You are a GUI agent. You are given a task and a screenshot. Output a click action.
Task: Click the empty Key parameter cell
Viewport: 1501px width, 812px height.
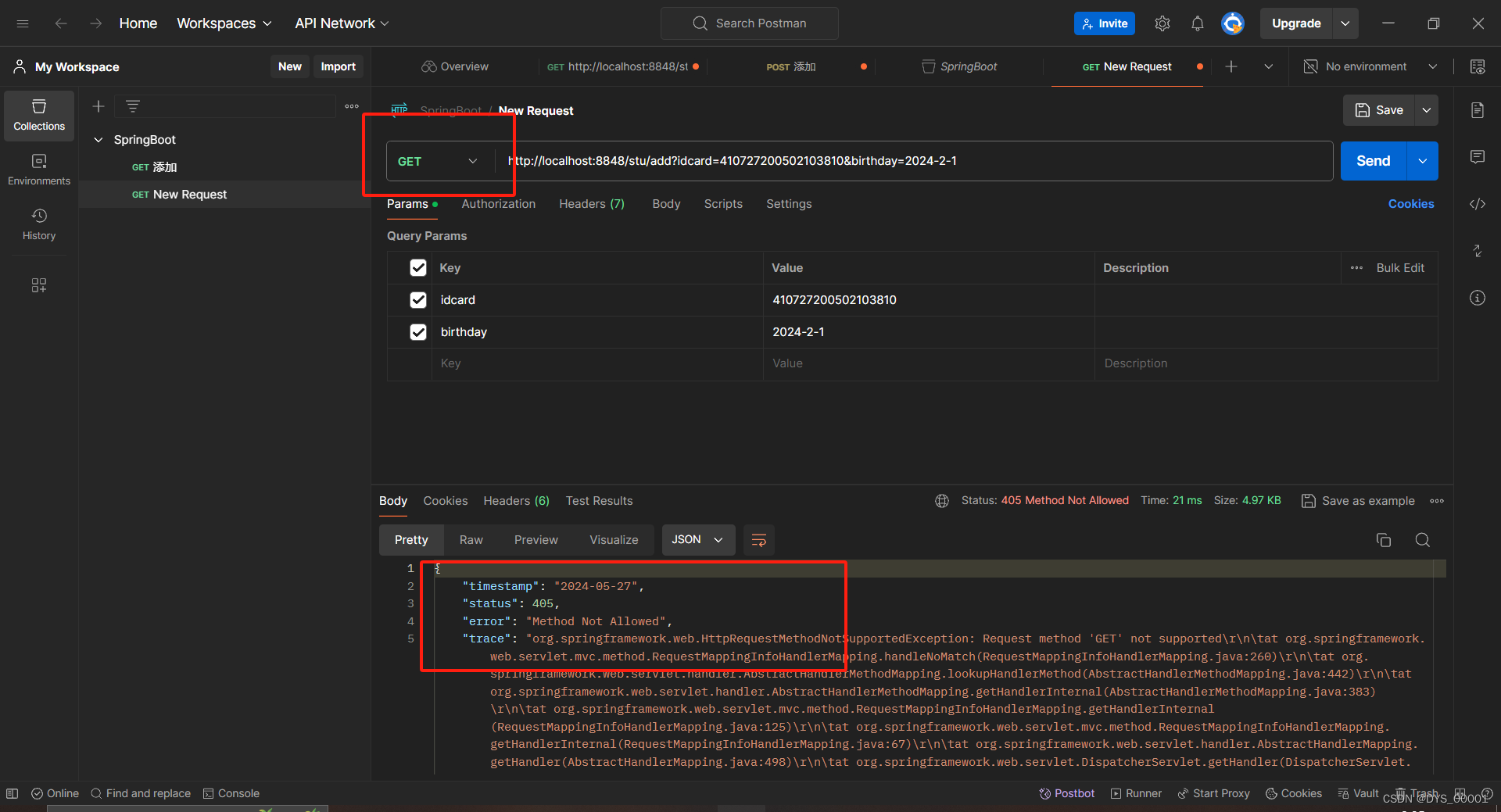(x=597, y=364)
